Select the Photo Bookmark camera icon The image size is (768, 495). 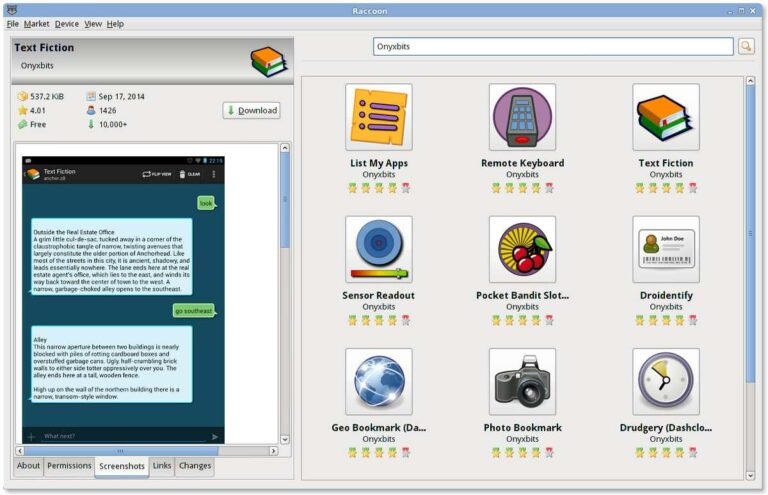tap(522, 381)
